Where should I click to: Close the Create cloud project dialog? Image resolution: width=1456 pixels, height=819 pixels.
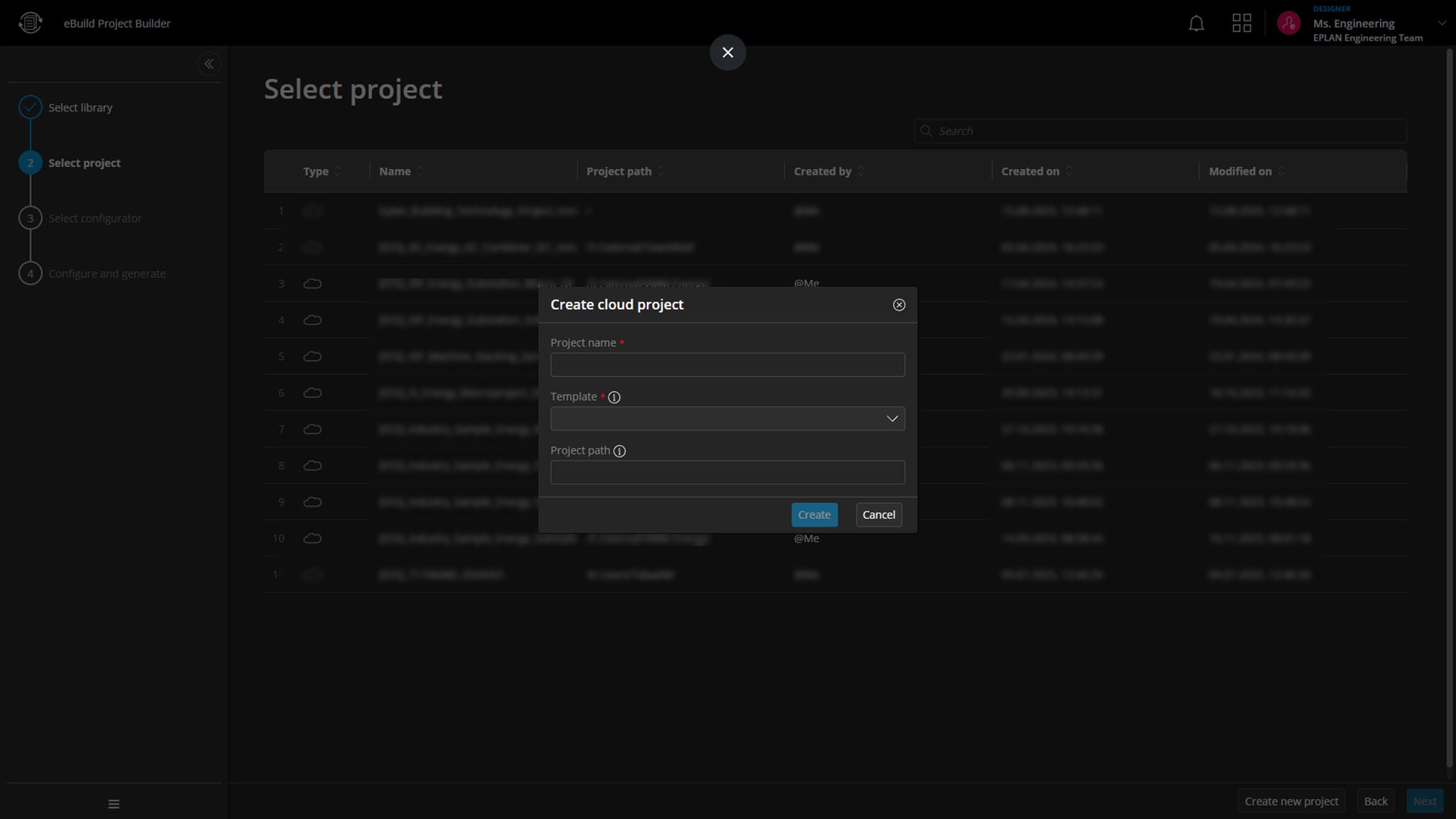899,305
